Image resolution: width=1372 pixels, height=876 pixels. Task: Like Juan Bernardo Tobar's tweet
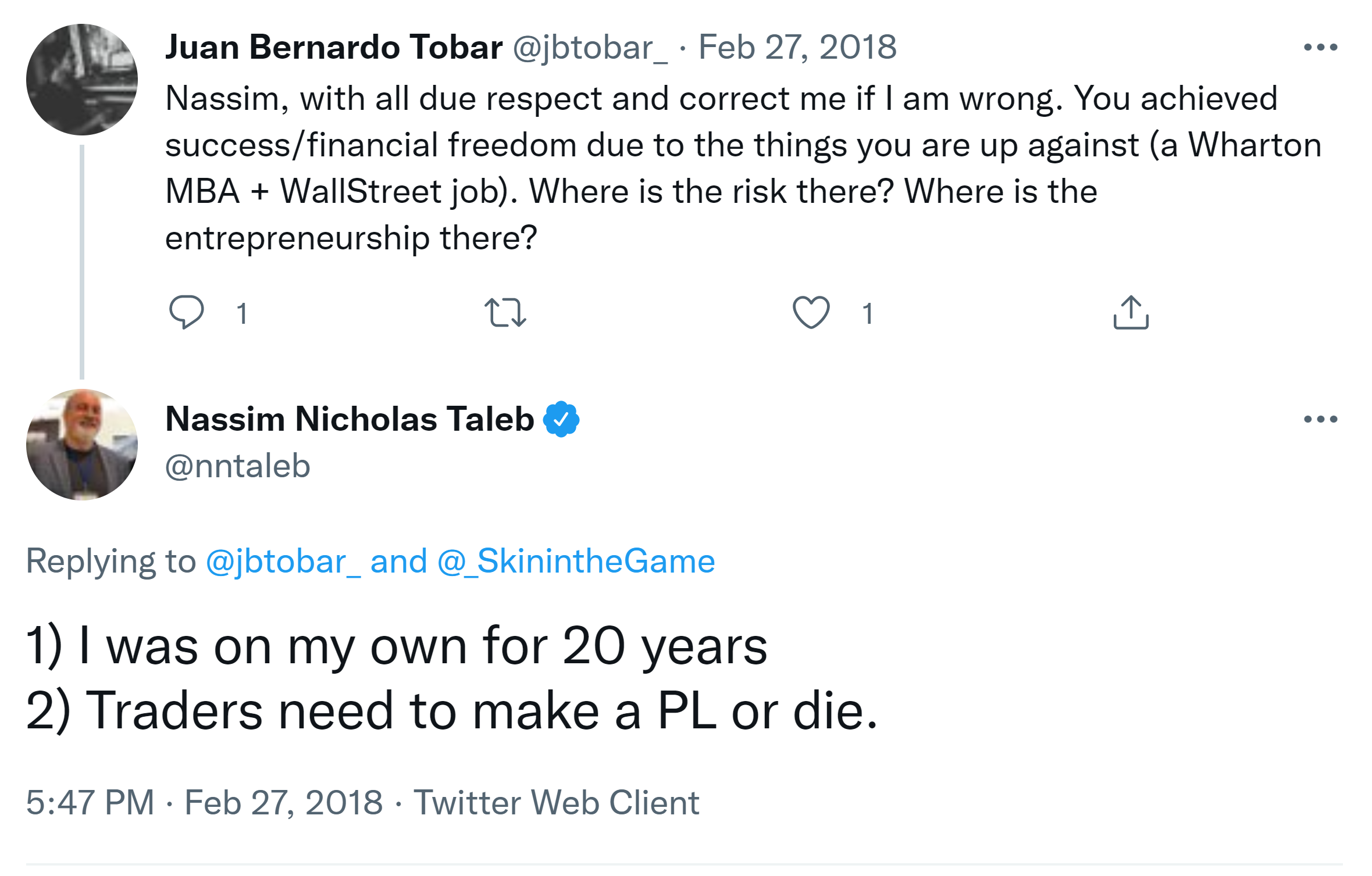click(811, 312)
